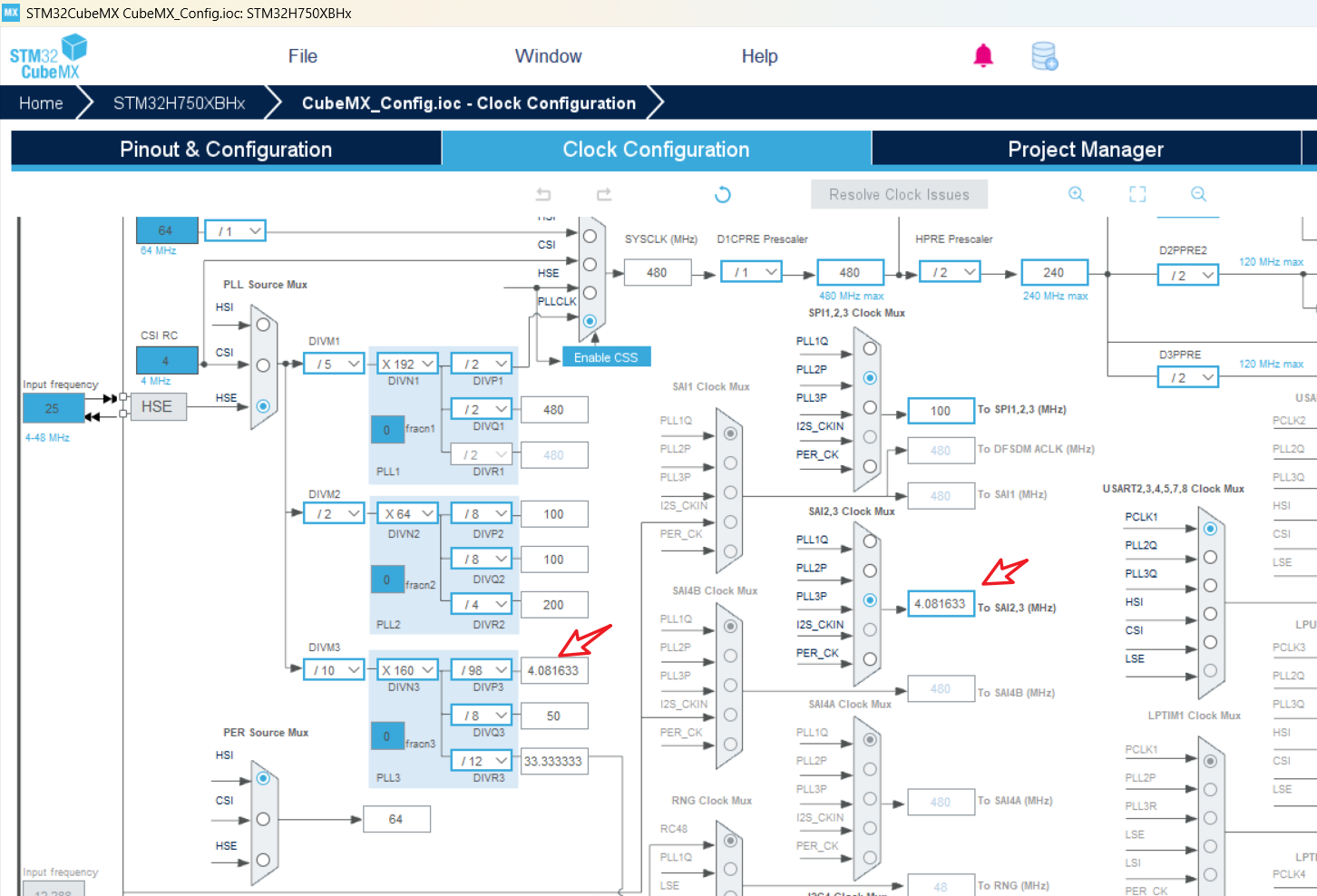Open the D2PPRE2 /2 dropdown

click(x=1188, y=275)
